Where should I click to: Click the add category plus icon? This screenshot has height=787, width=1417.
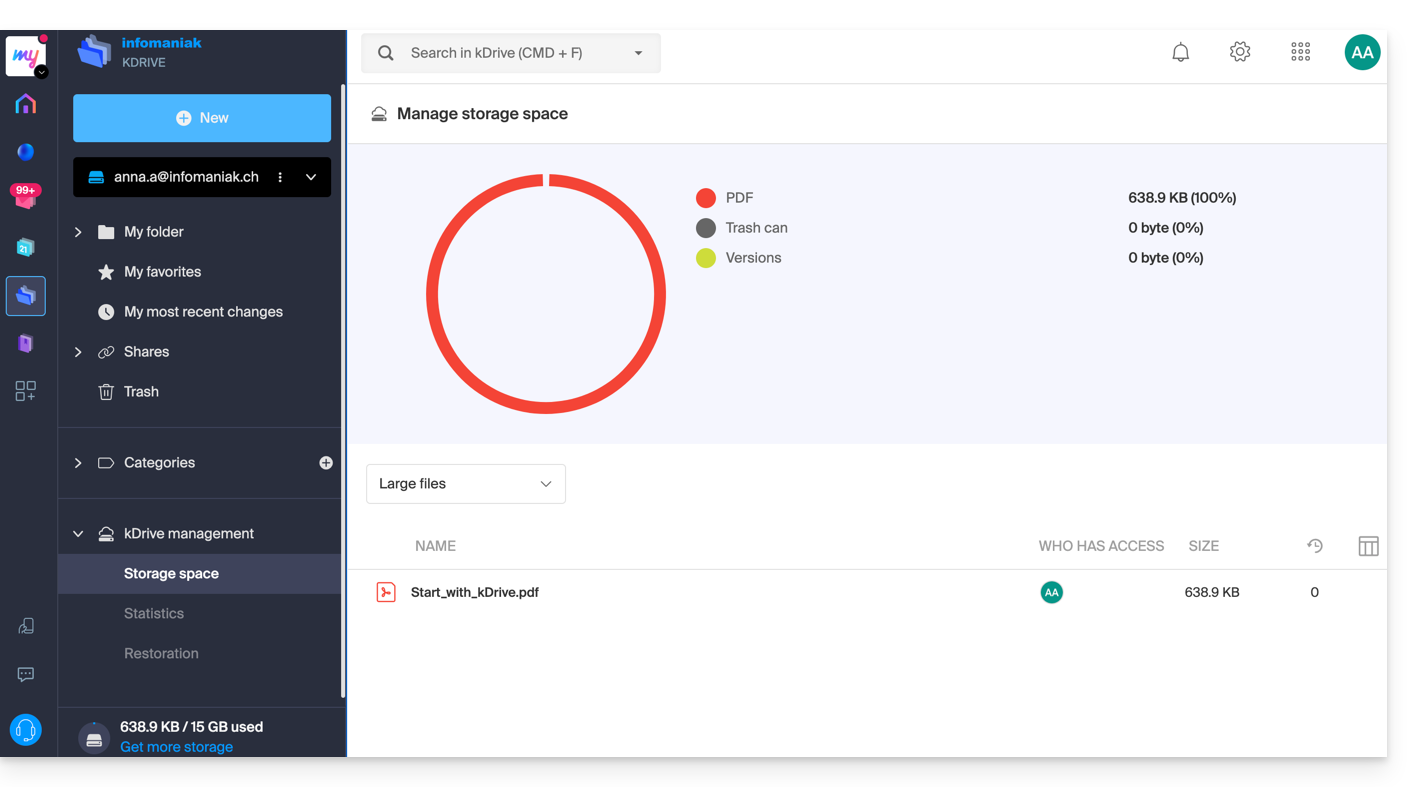326,463
